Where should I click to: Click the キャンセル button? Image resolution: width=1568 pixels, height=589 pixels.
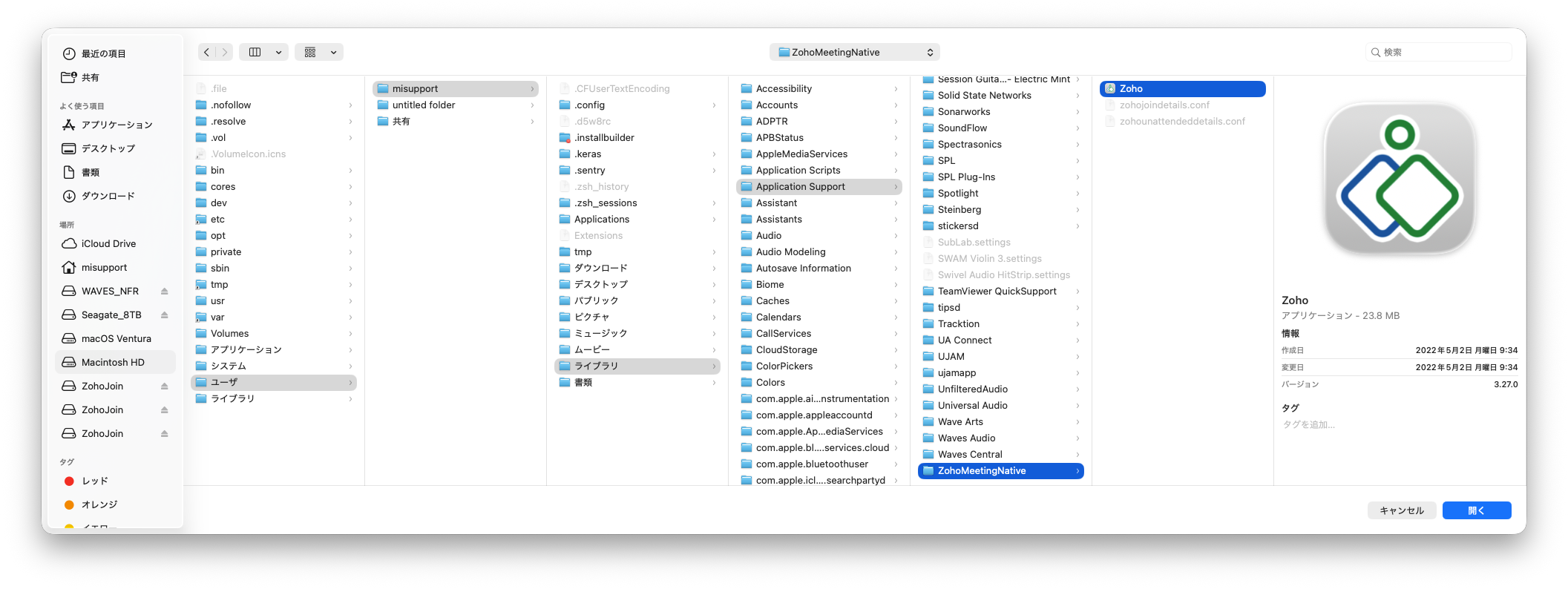(x=1401, y=510)
